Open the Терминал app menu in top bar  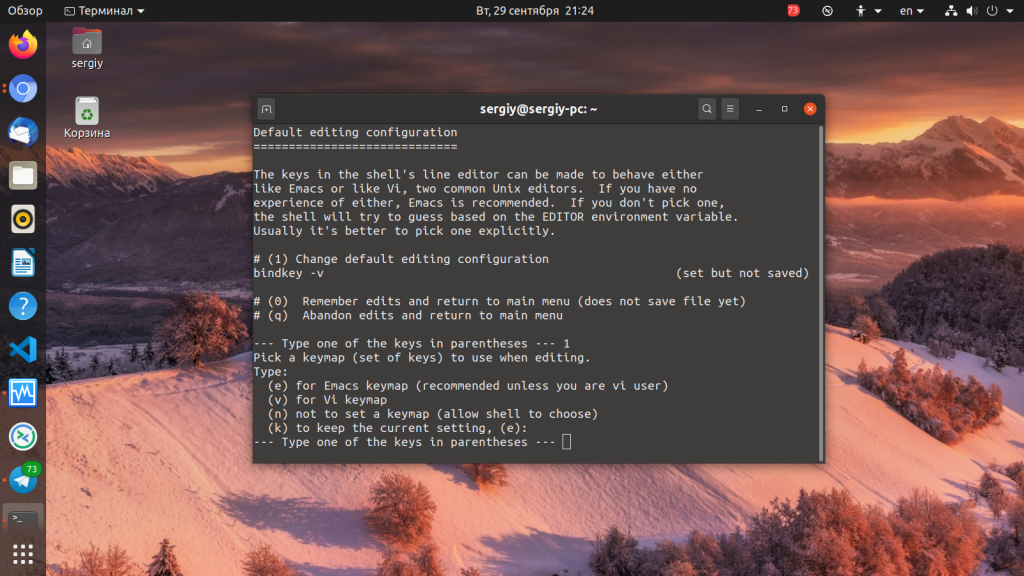click(104, 11)
